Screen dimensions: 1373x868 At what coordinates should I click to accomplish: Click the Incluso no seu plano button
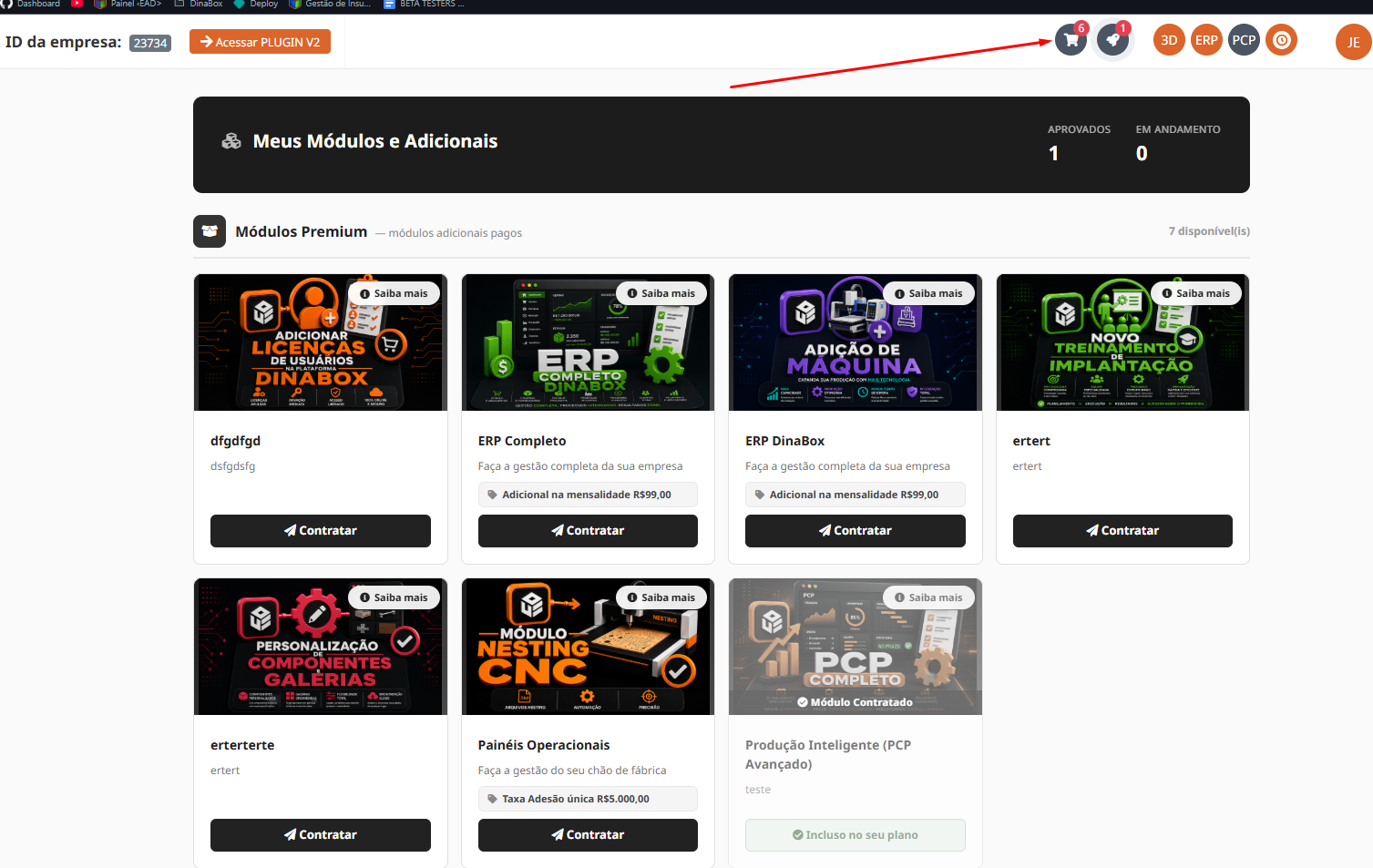856,835
